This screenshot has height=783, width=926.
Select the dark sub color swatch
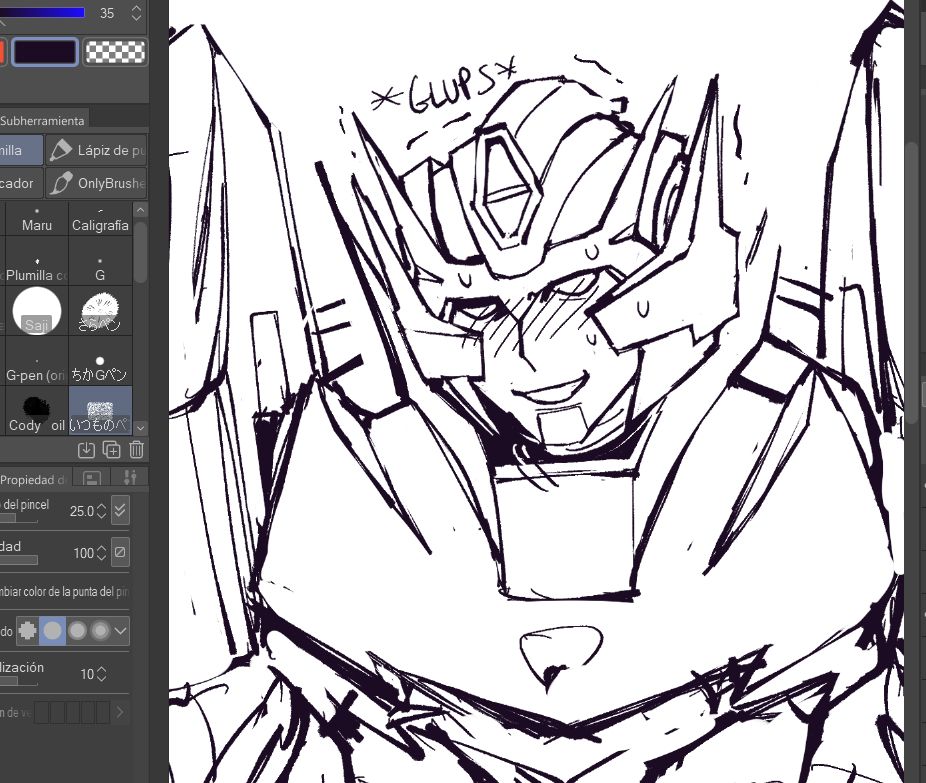pos(45,52)
